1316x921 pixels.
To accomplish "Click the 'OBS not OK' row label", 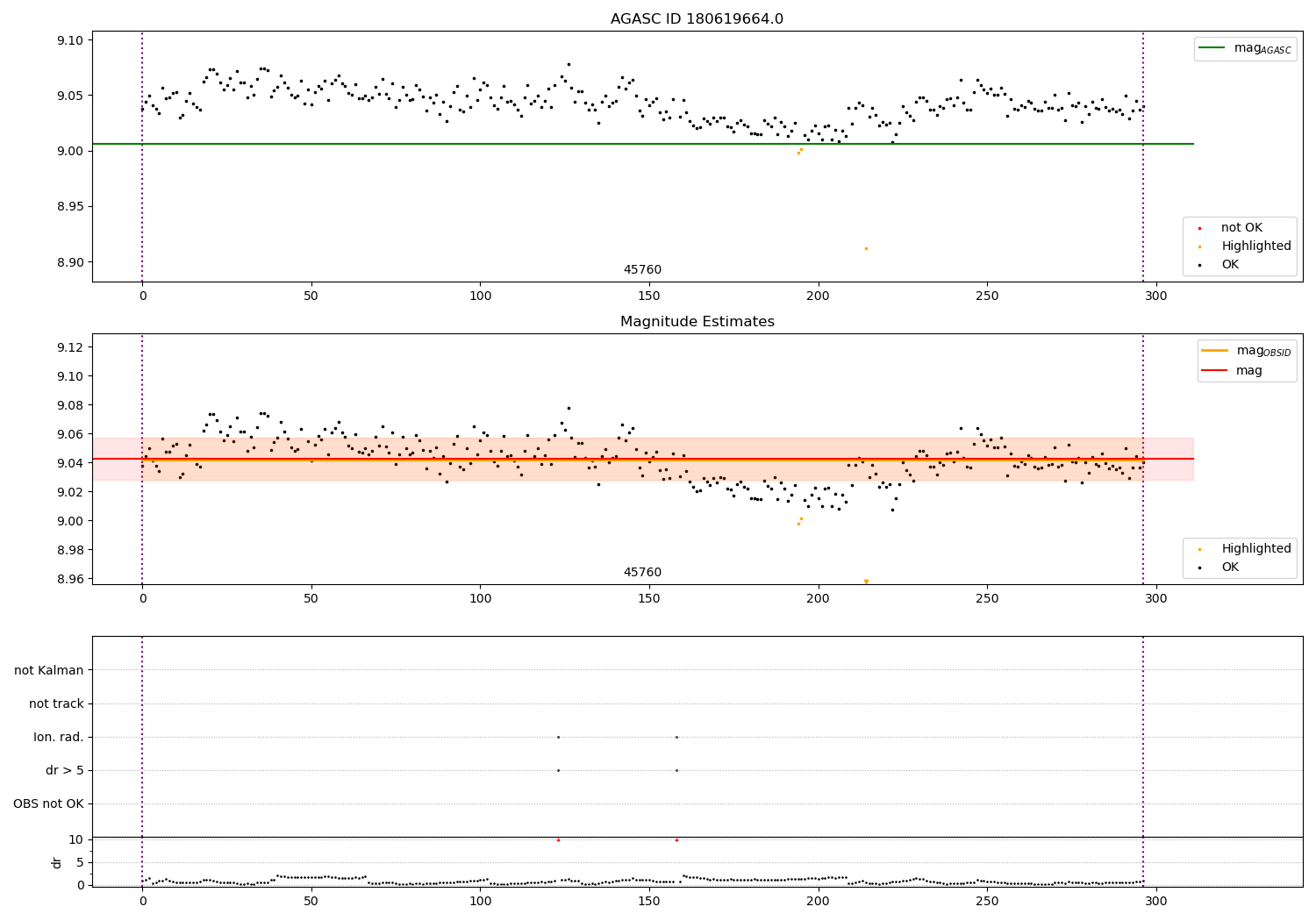I will pos(49,804).
